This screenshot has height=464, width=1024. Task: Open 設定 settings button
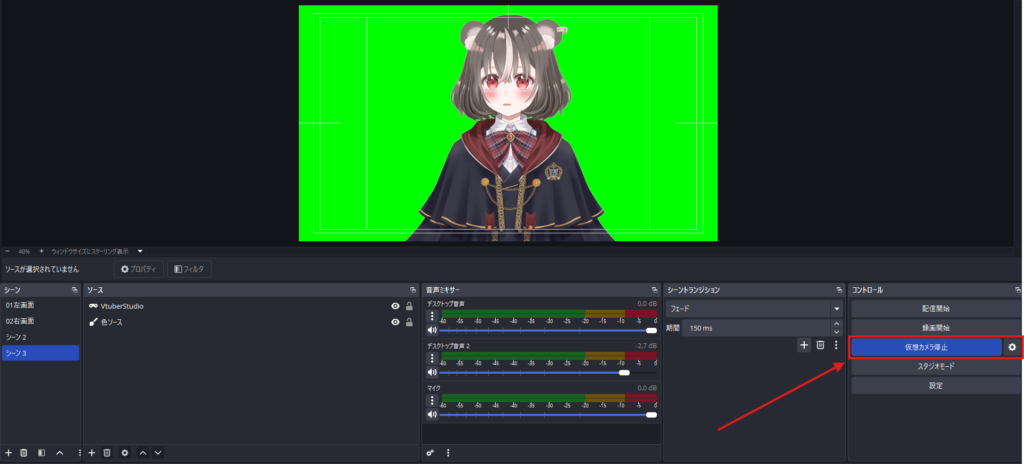pyautogui.click(x=936, y=386)
